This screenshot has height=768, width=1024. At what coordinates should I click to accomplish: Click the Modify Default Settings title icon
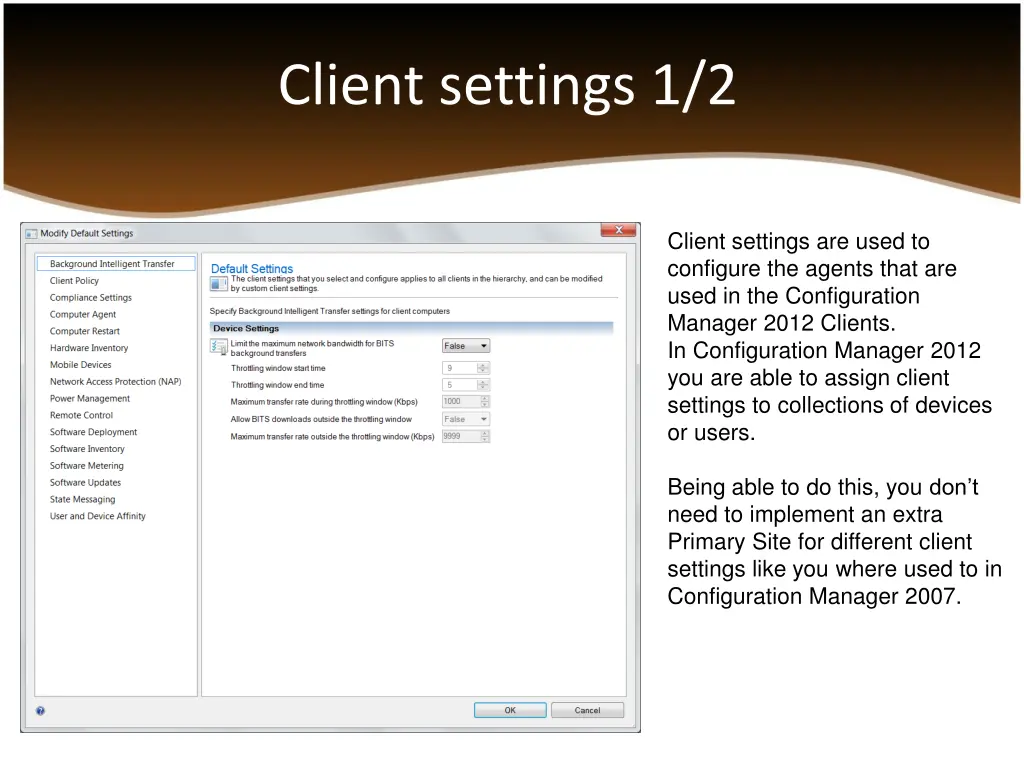click(x=31, y=234)
